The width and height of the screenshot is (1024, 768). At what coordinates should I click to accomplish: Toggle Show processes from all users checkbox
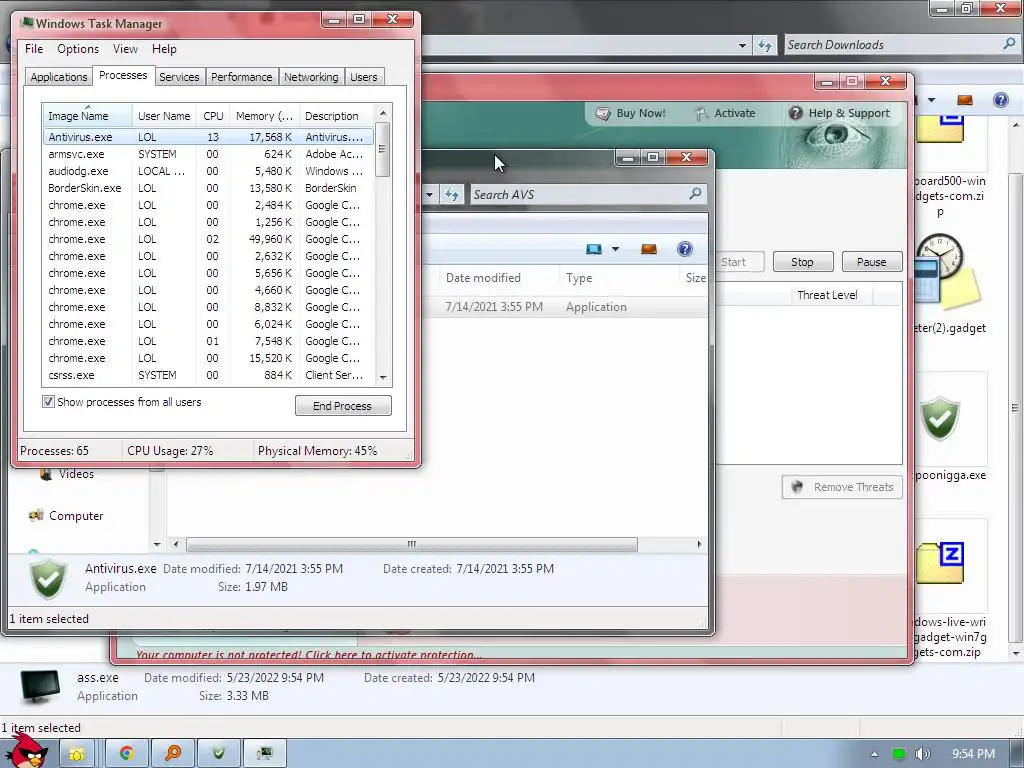(x=48, y=402)
